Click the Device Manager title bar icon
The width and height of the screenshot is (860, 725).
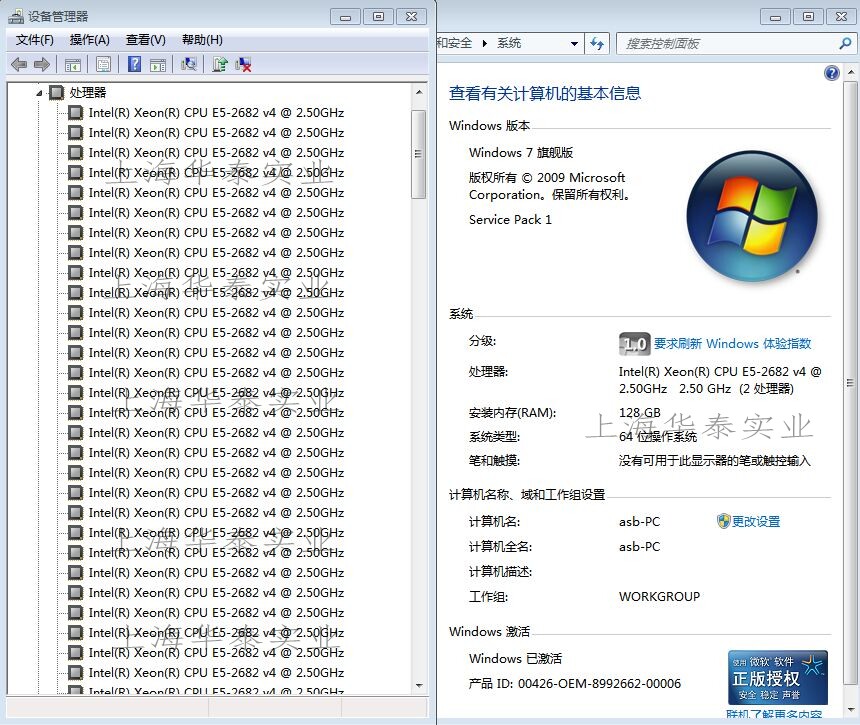click(x=16, y=16)
